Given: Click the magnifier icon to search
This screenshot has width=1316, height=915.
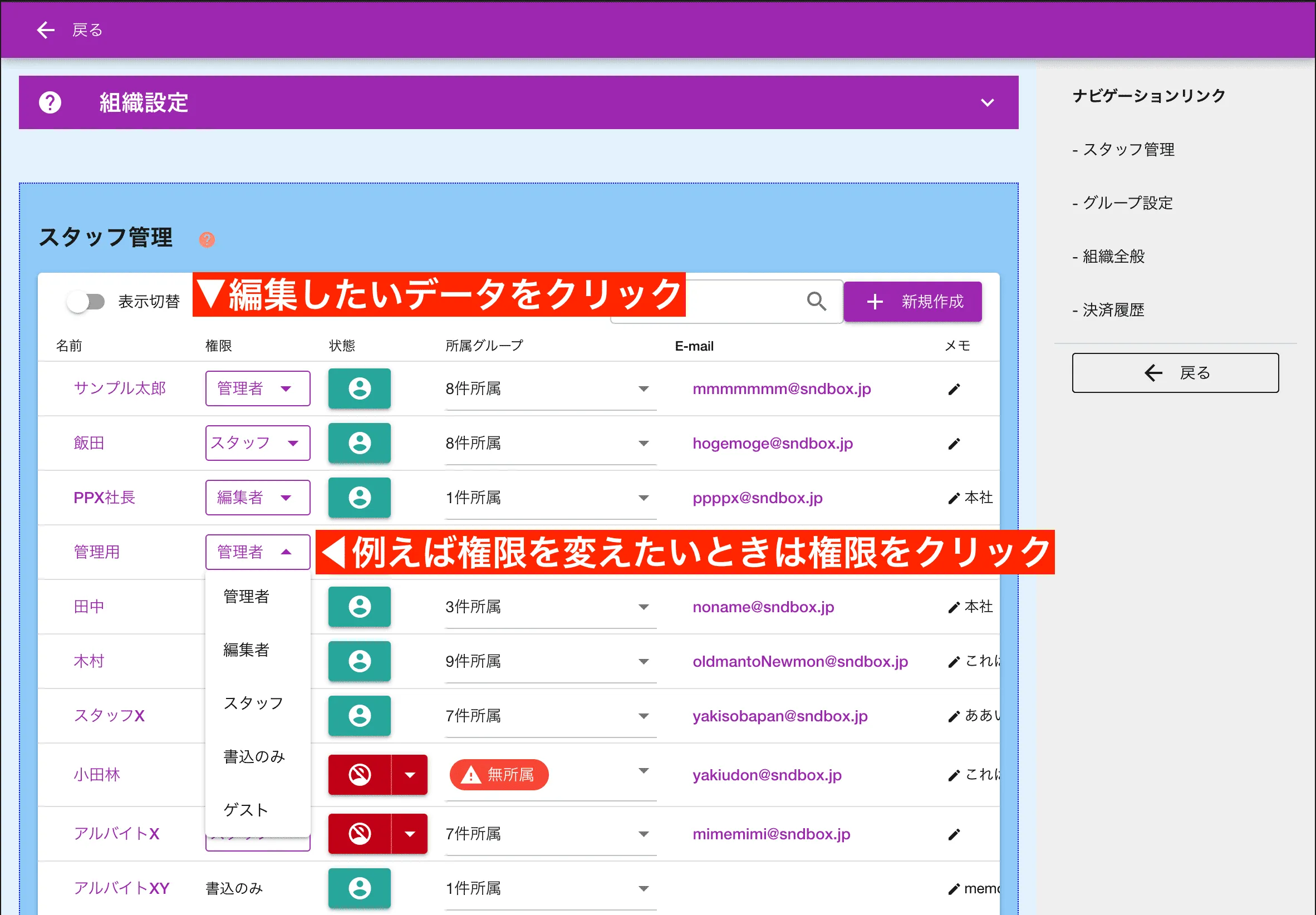Looking at the screenshot, I should [816, 301].
